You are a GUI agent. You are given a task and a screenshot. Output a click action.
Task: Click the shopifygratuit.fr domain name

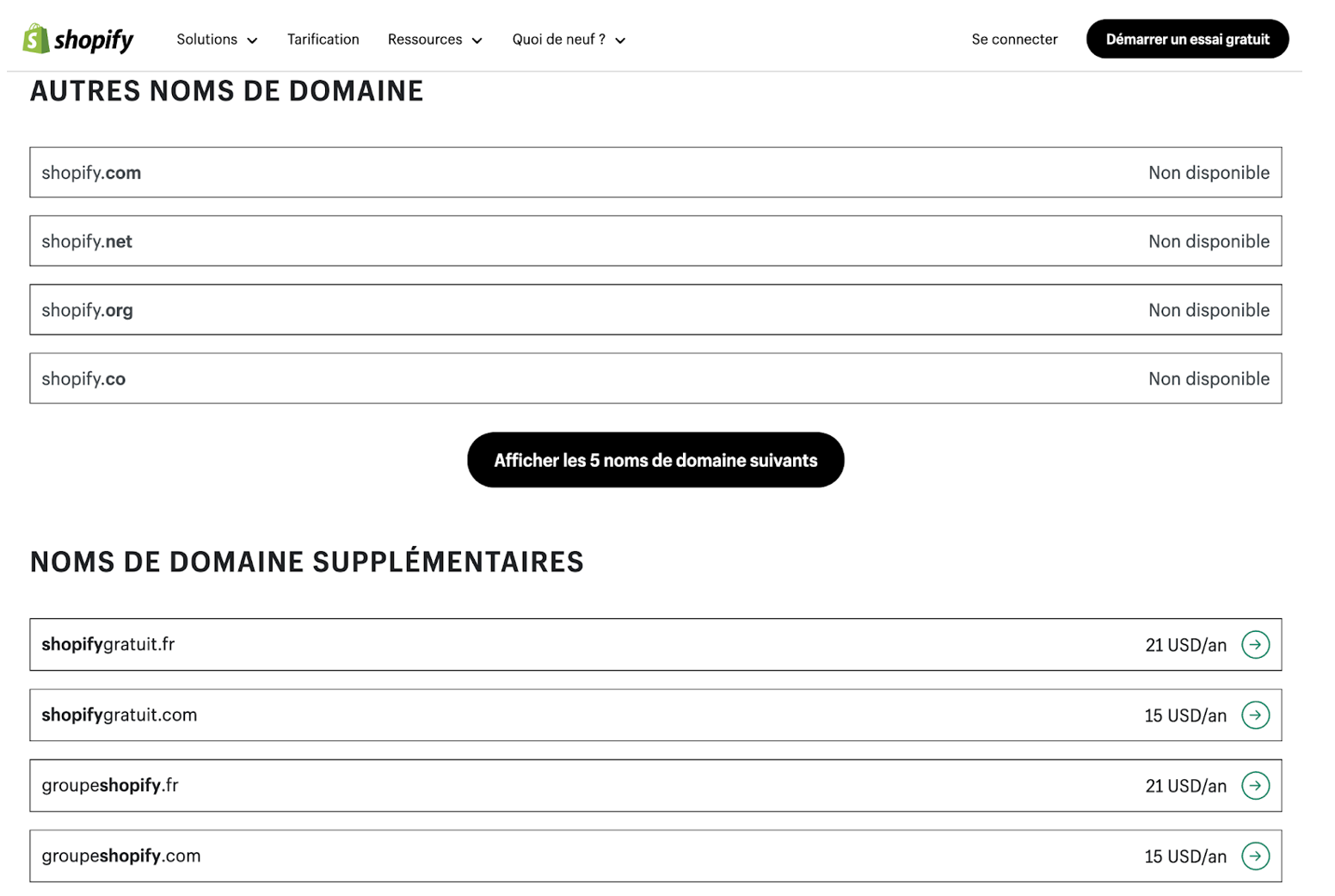[108, 645]
